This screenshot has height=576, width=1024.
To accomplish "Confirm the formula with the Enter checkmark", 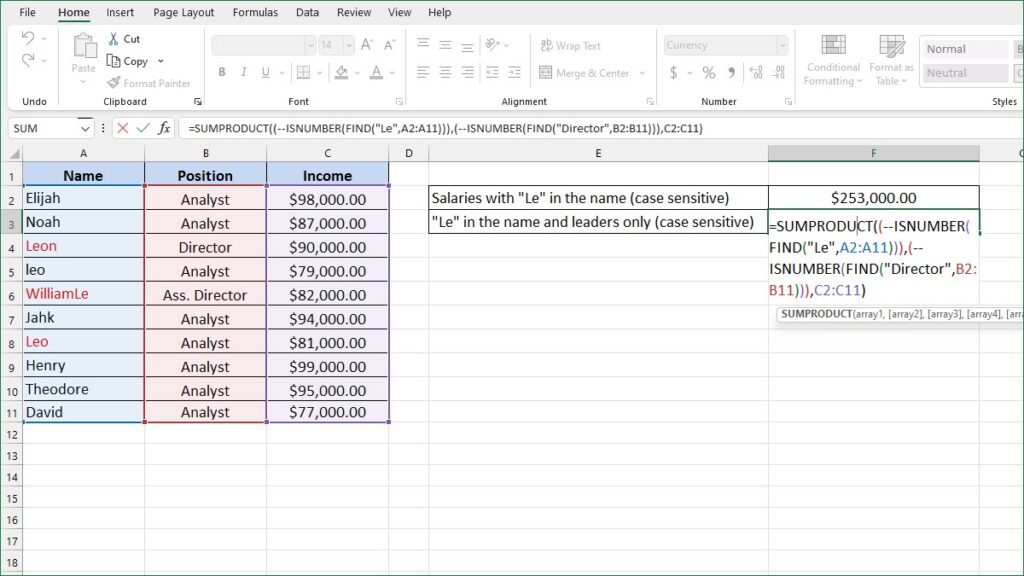I will coord(142,128).
